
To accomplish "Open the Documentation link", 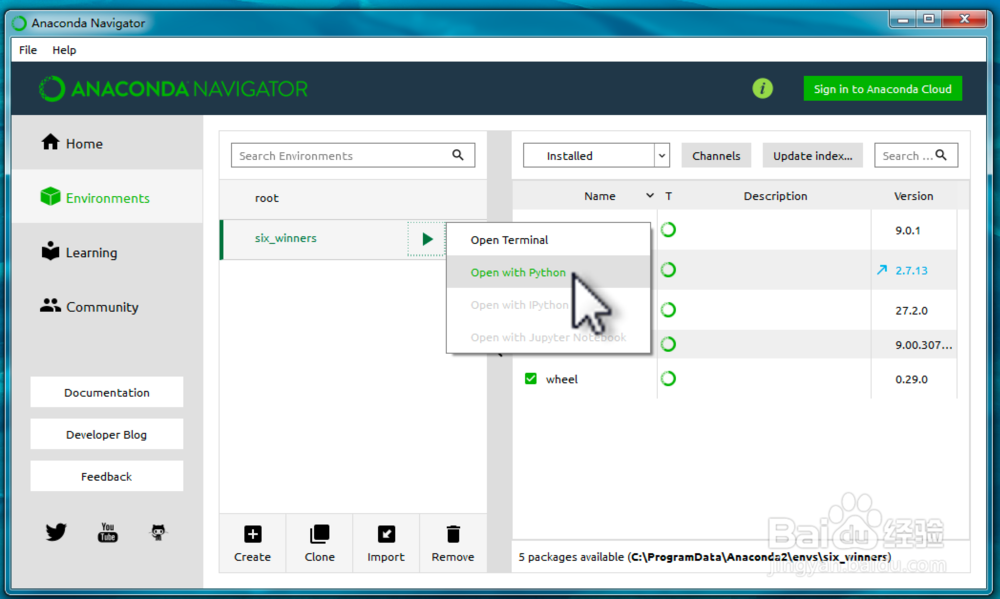I will 107,392.
